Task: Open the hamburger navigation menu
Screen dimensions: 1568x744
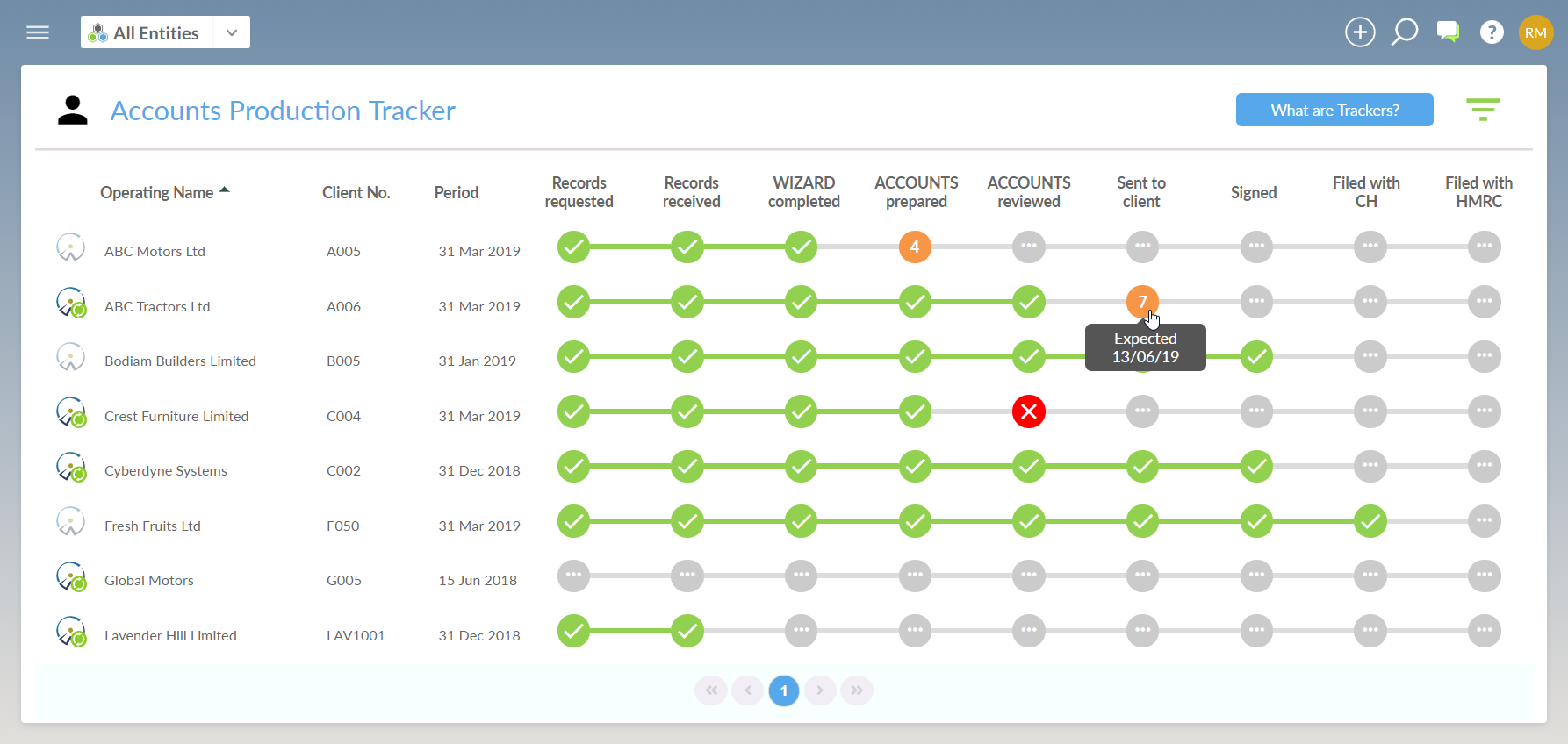Action: (38, 32)
